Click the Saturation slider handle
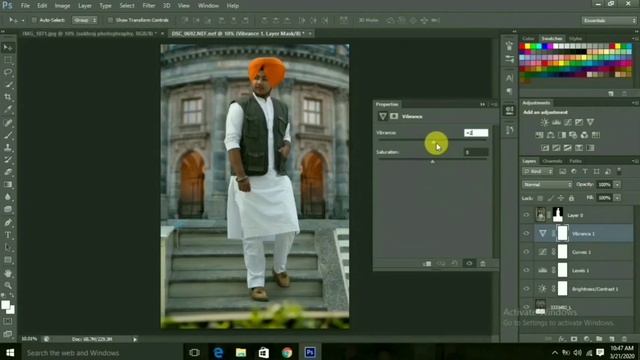640x360 pixels. [x=432, y=162]
